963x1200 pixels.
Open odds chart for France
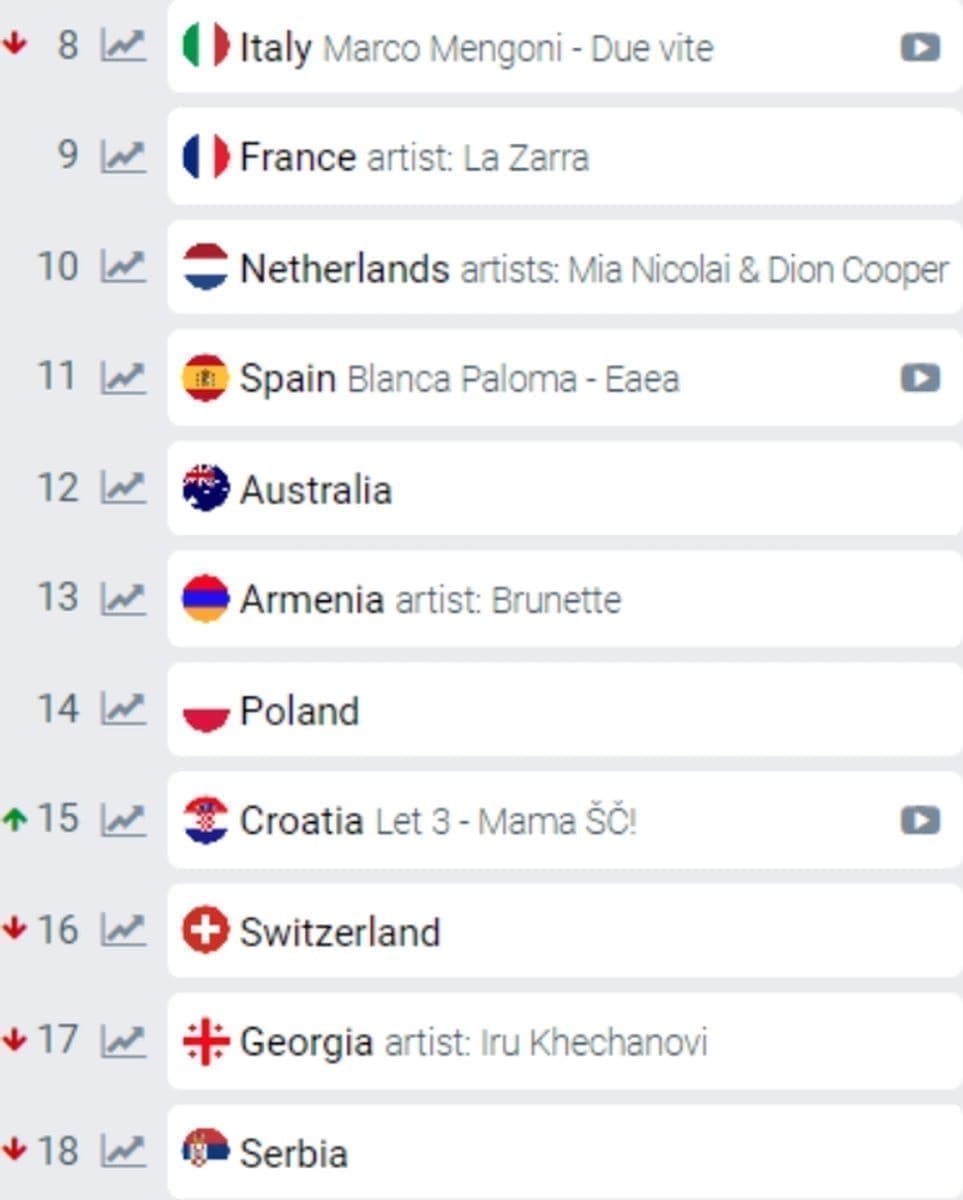123,156
